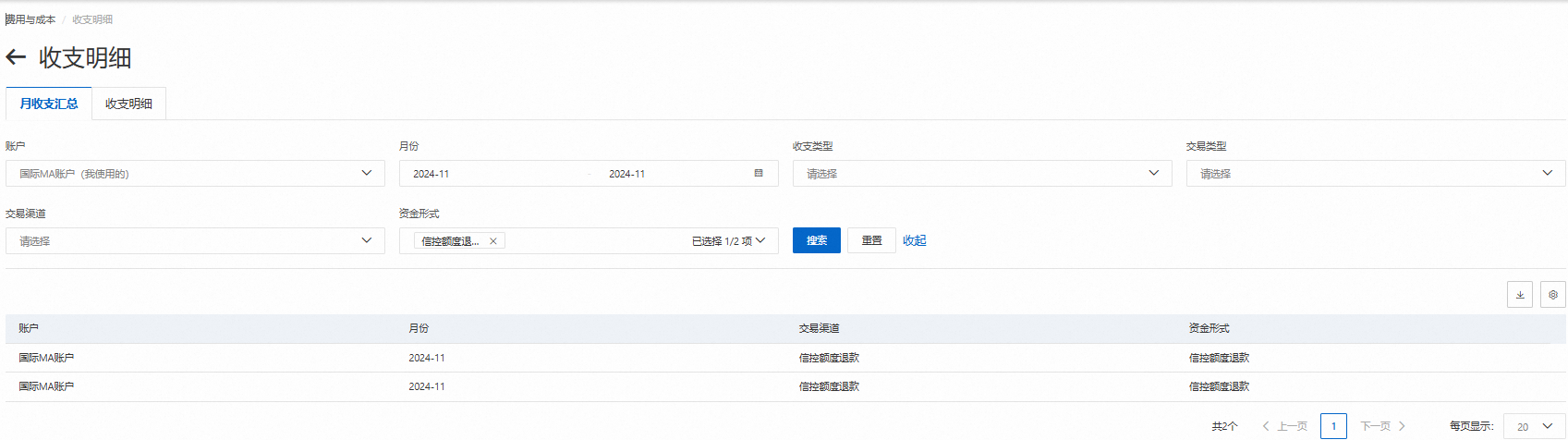
Task: Click 国际MA账户 in the second table row
Action: [x=46, y=386]
